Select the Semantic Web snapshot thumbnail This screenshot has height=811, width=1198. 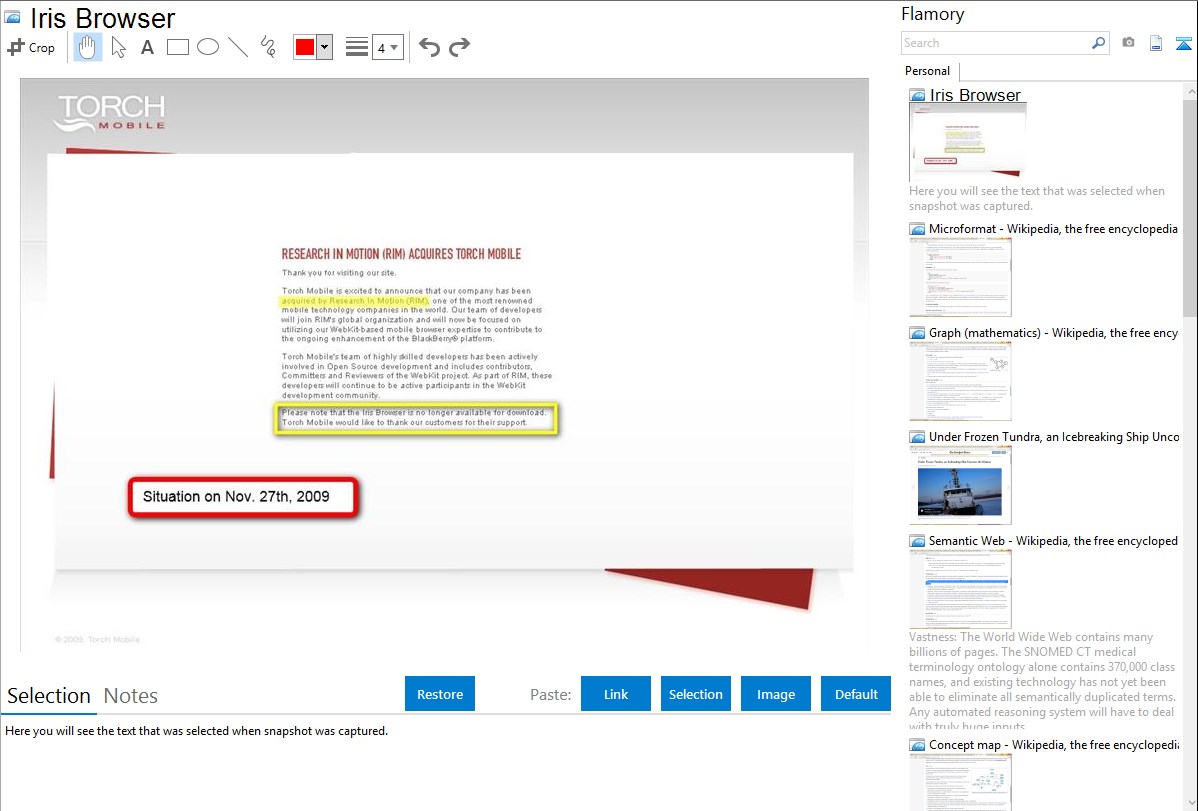(x=960, y=589)
